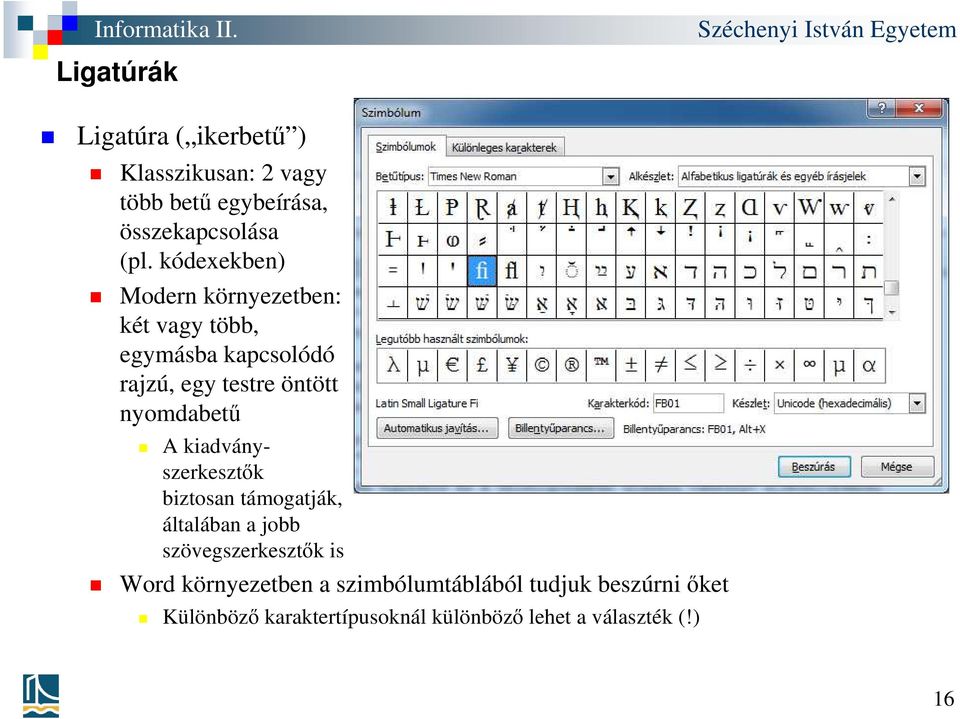Cancel with the Mégse button

pyautogui.click(x=897, y=467)
